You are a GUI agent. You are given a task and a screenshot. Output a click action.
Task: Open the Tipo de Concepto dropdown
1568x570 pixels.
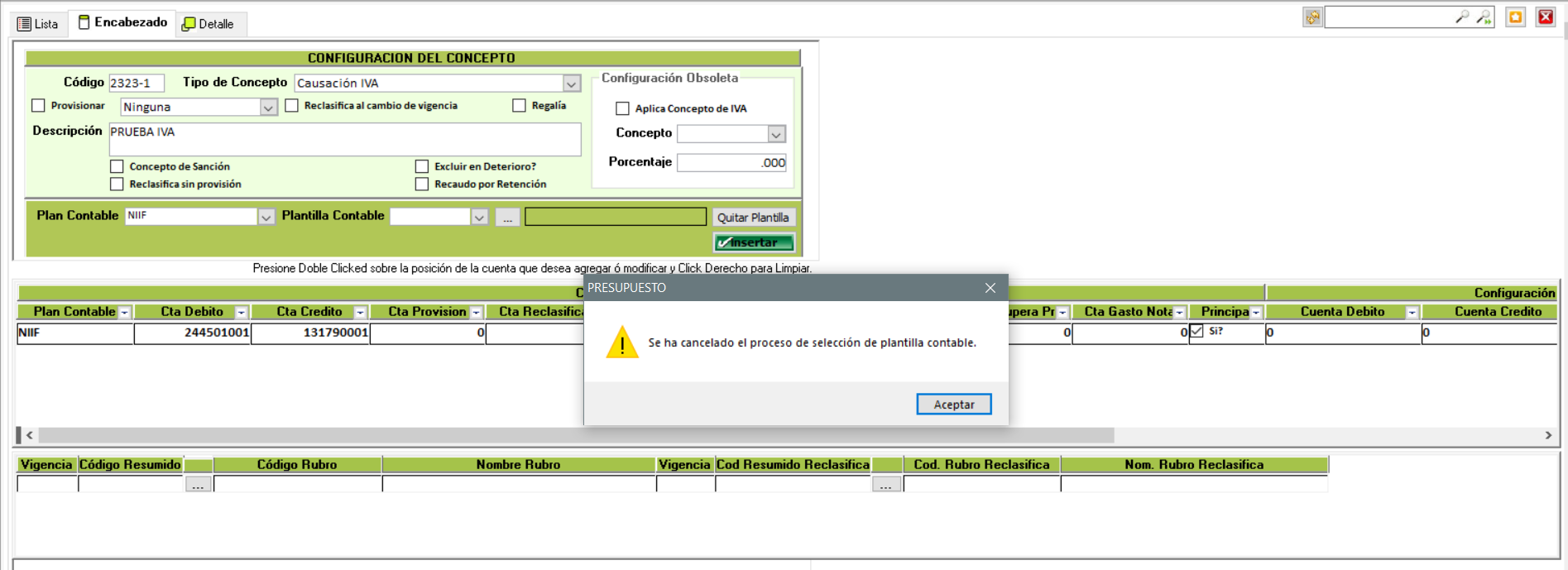pyautogui.click(x=572, y=84)
